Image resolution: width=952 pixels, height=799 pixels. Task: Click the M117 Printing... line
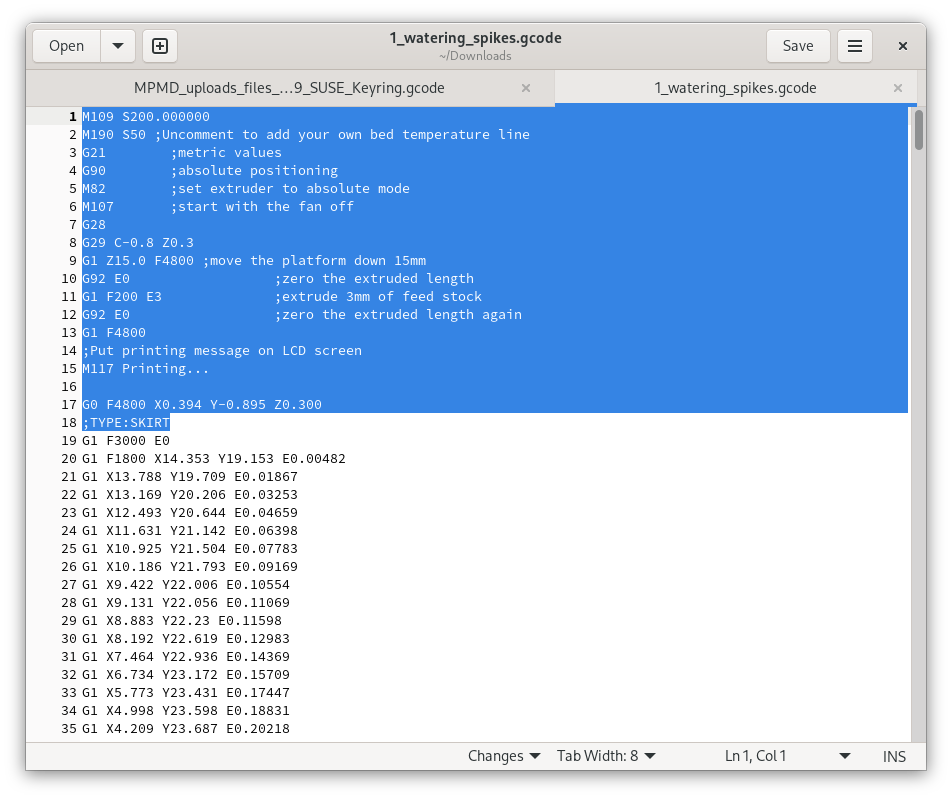click(146, 369)
